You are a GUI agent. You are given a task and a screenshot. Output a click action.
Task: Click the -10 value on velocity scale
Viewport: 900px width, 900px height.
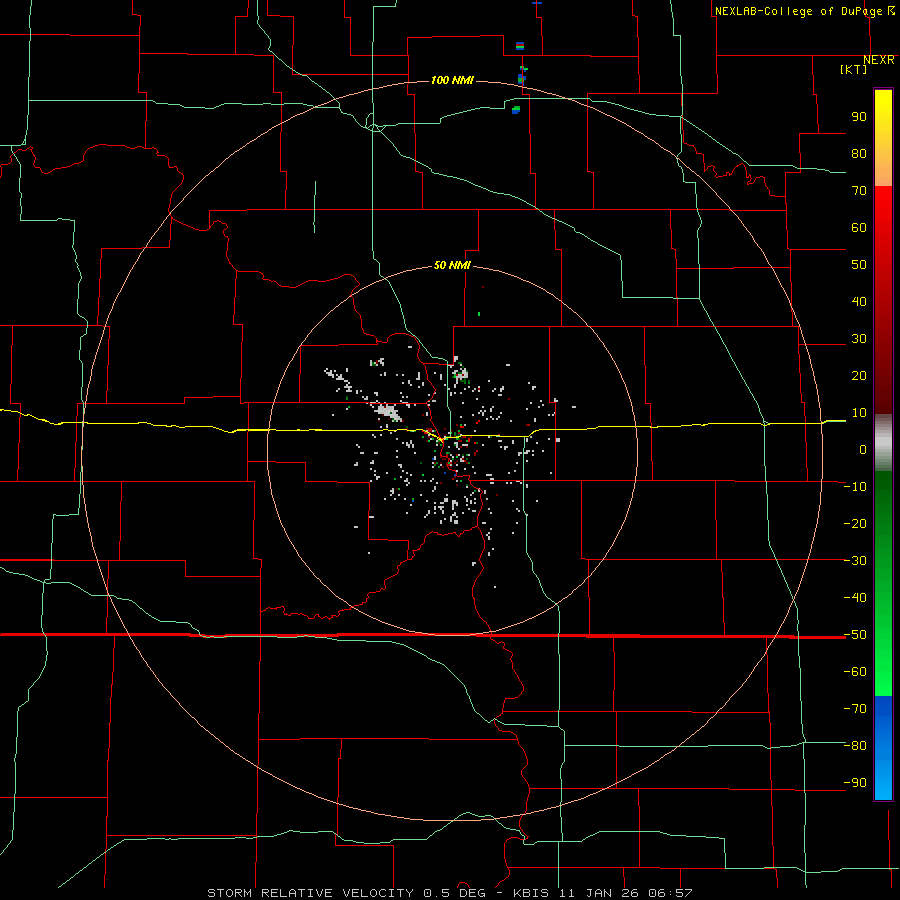point(855,487)
